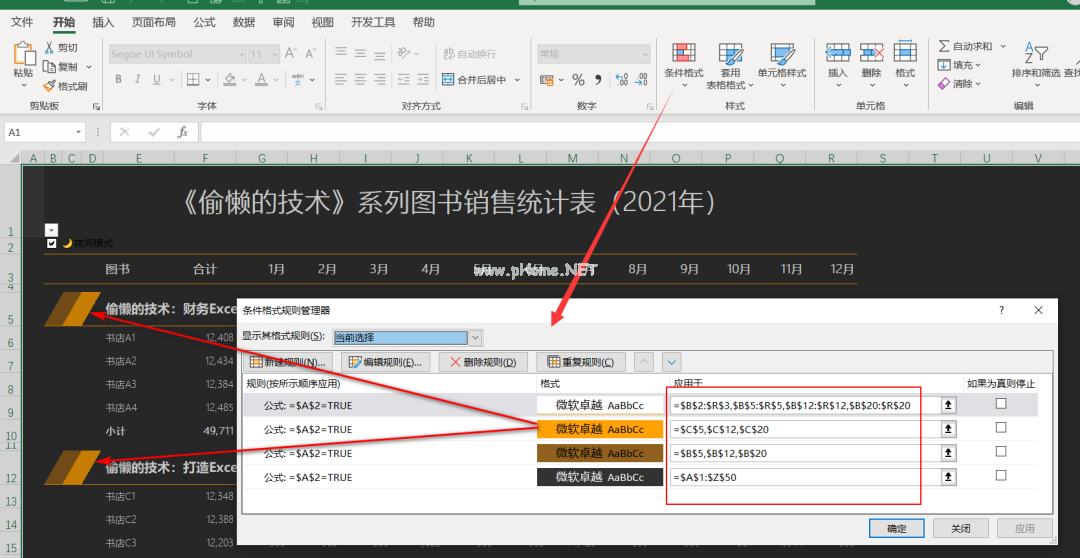This screenshot has width=1080, height=558.
Task: Open the font size 11 dropdown
Action: pyautogui.click(x=275, y=54)
